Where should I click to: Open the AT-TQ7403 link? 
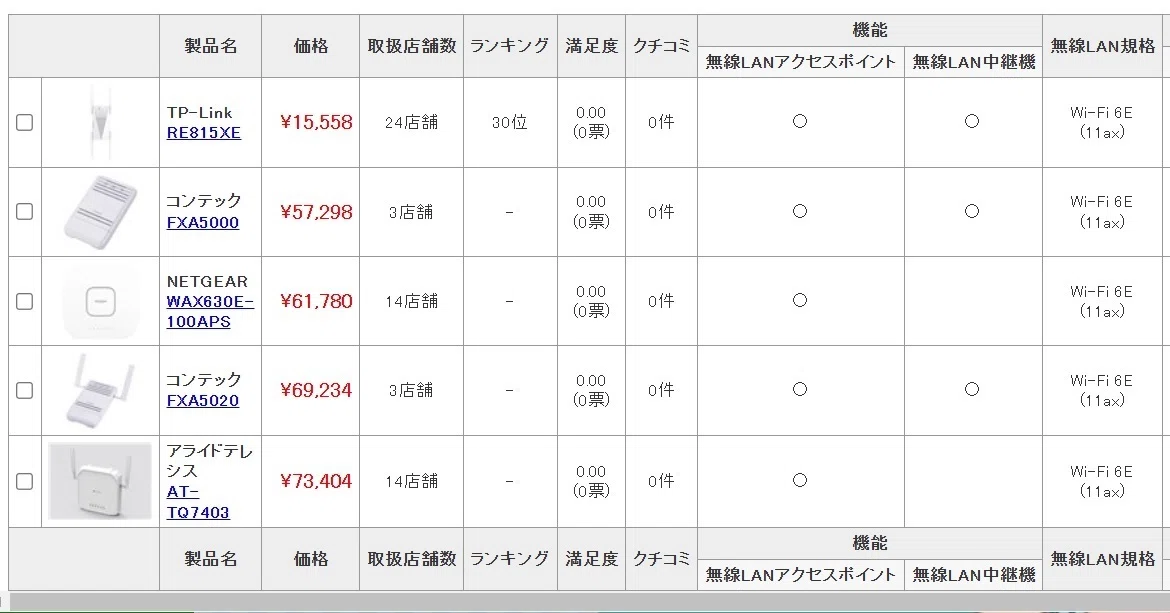click(198, 502)
